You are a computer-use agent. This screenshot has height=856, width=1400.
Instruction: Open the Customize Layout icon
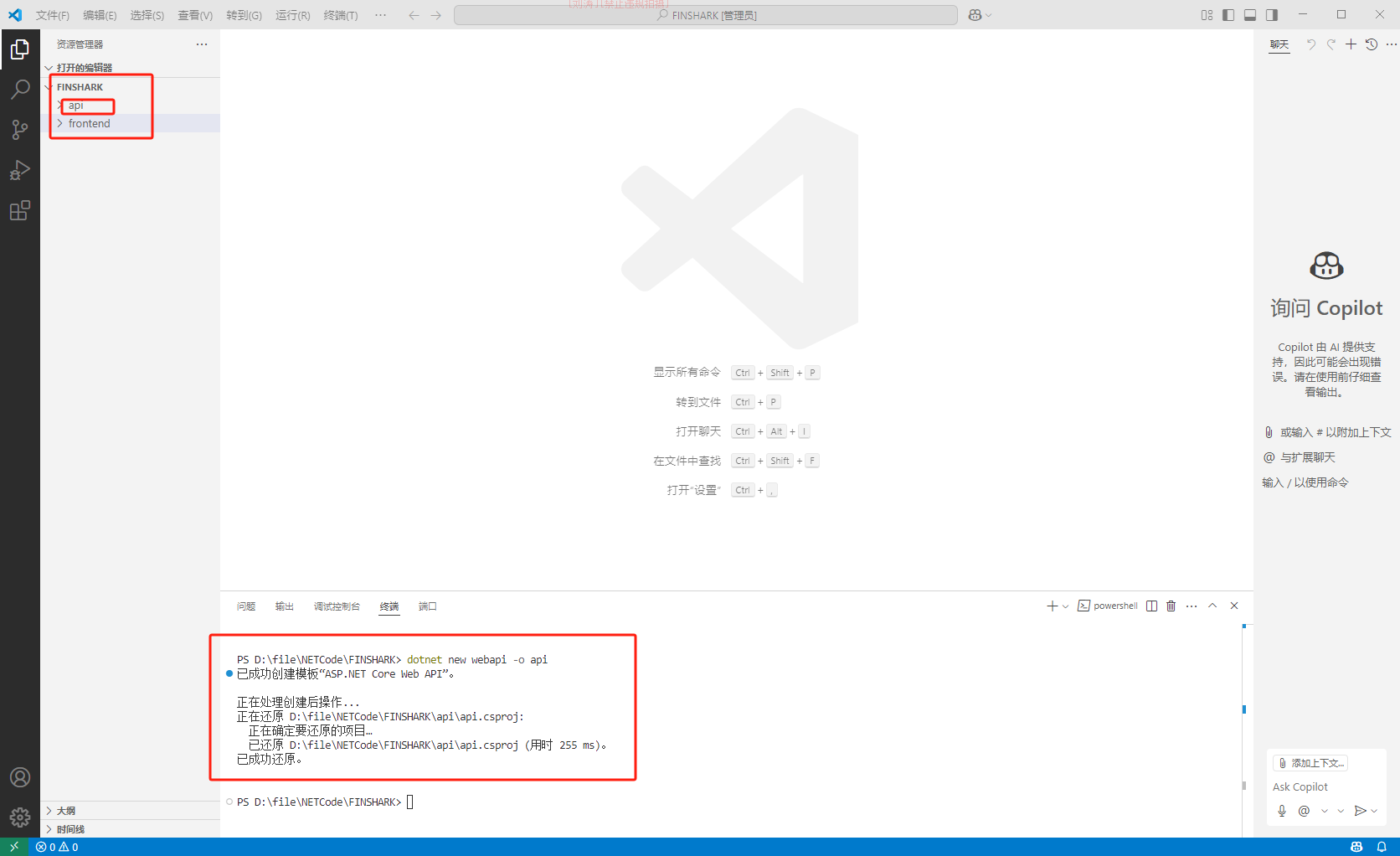(x=1207, y=15)
